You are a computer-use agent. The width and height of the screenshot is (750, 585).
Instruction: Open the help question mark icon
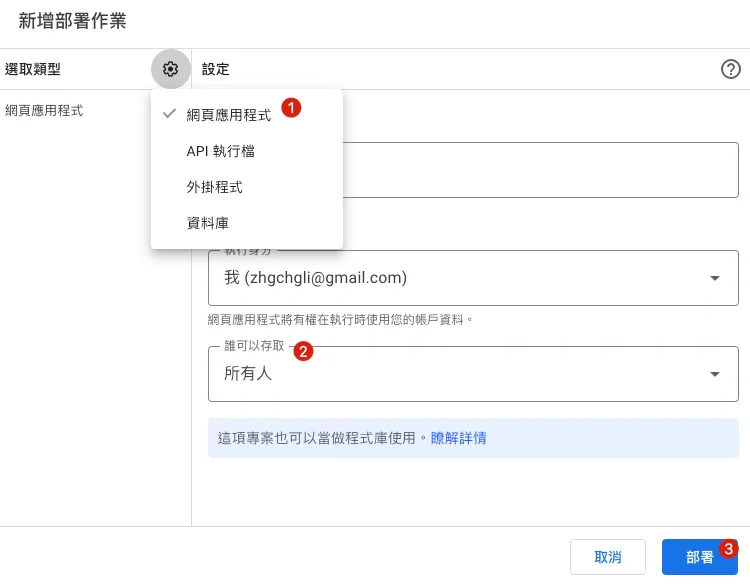tap(730, 69)
